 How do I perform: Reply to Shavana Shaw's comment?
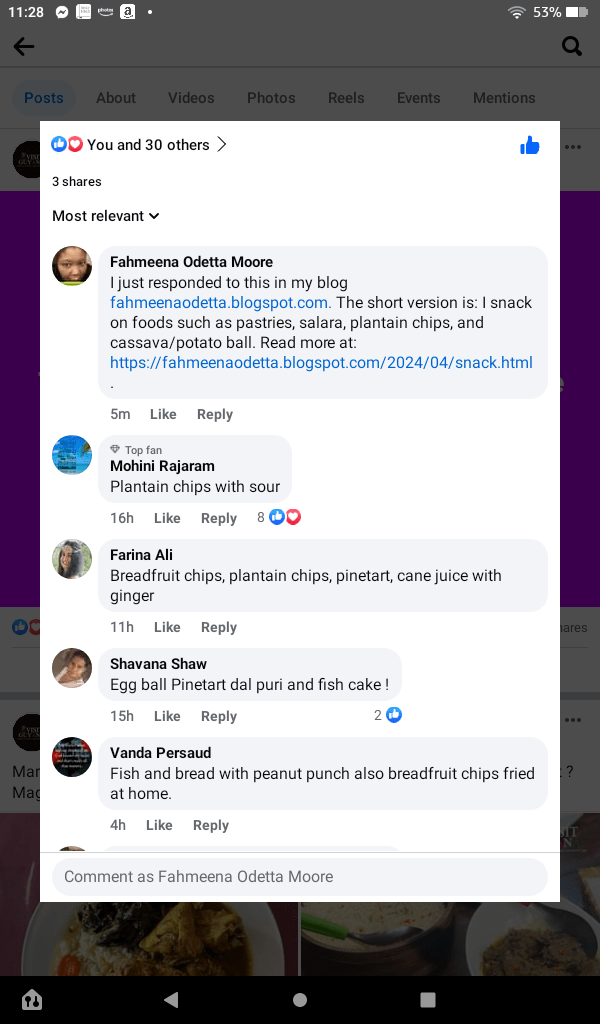coord(219,716)
